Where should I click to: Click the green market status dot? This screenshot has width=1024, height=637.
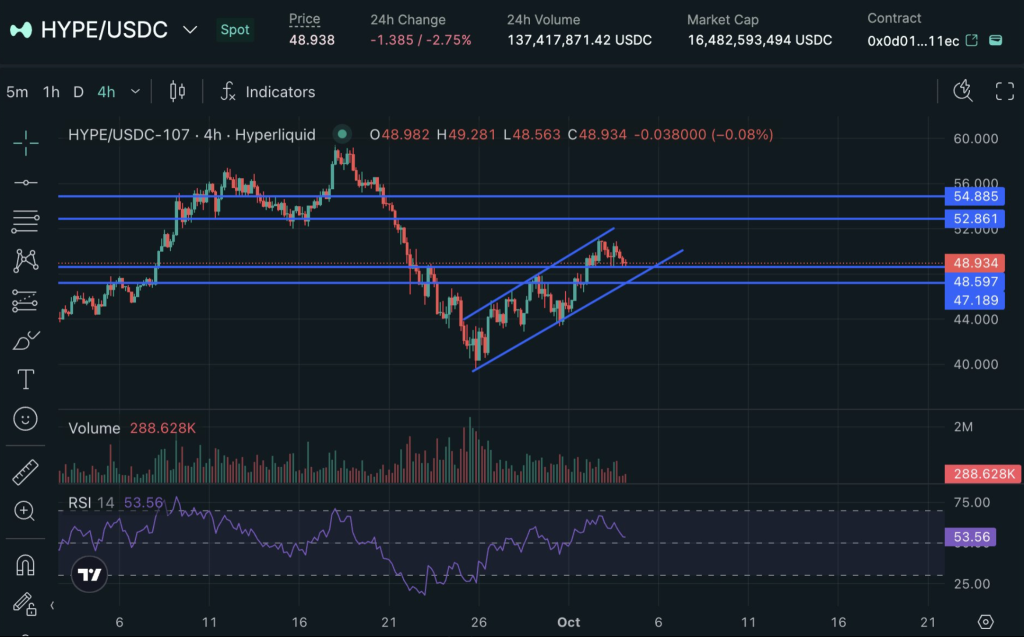(x=342, y=135)
